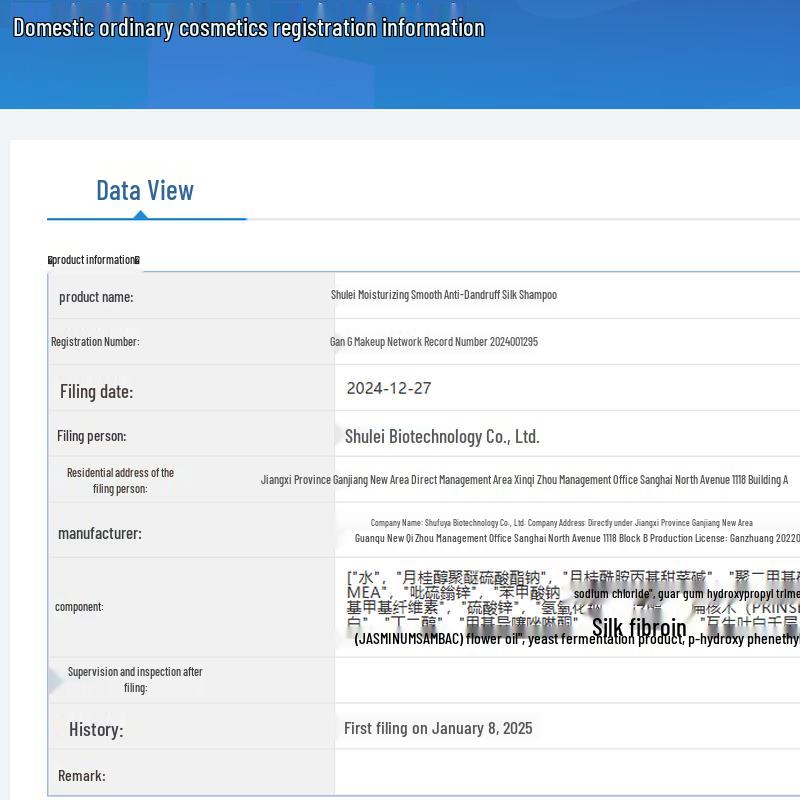Image resolution: width=800 pixels, height=800 pixels.
Task: Click the small icon after product information
Action: coord(137,260)
